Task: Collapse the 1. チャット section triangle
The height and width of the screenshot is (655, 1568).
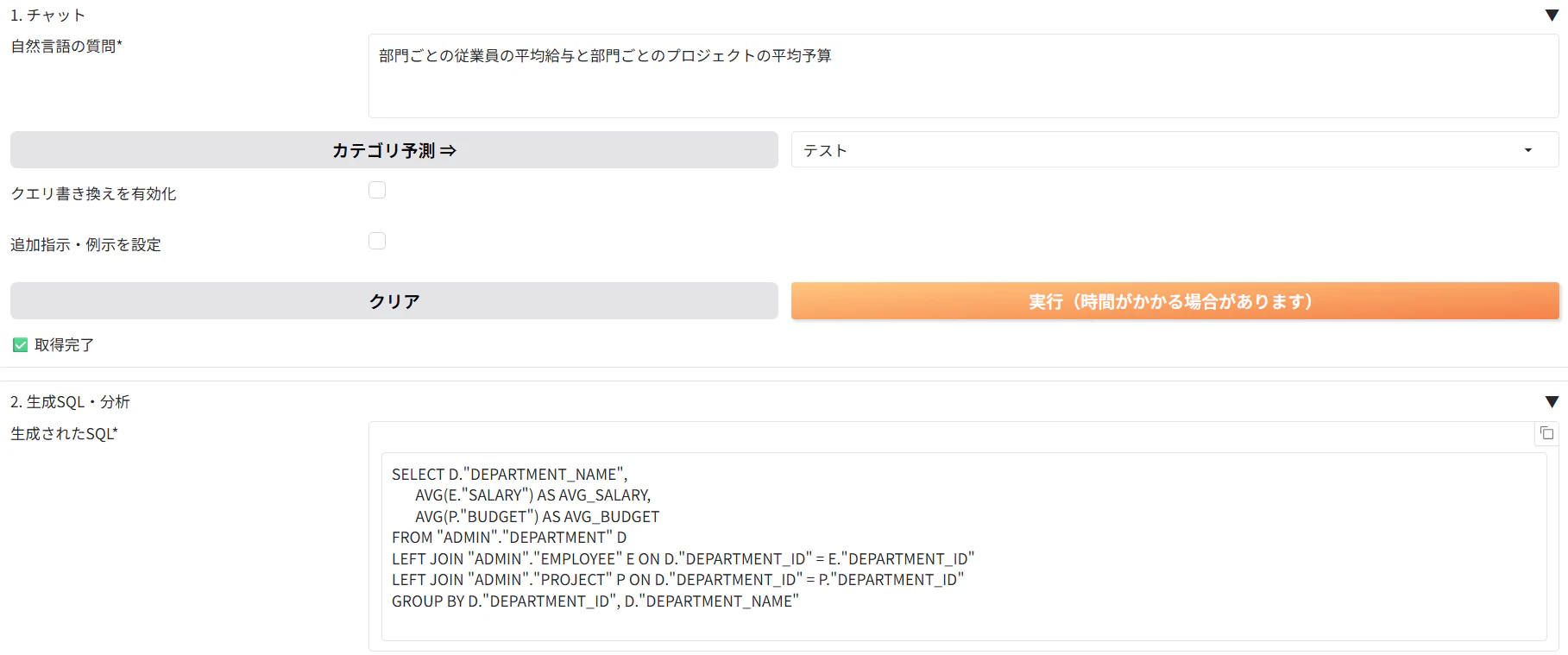Action: (1552, 16)
